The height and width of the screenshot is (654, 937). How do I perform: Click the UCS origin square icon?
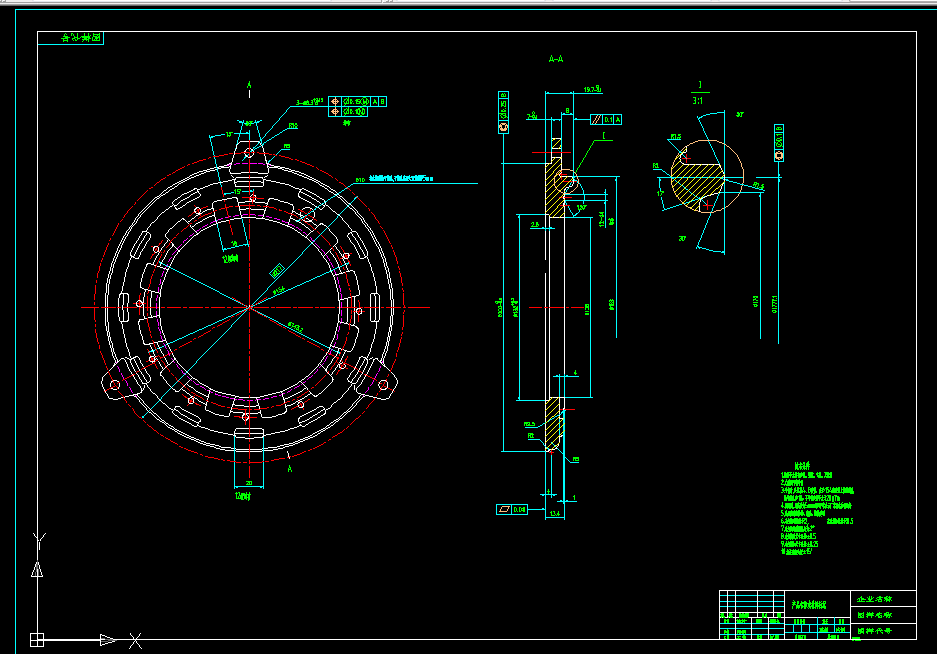pyautogui.click(x=37, y=640)
